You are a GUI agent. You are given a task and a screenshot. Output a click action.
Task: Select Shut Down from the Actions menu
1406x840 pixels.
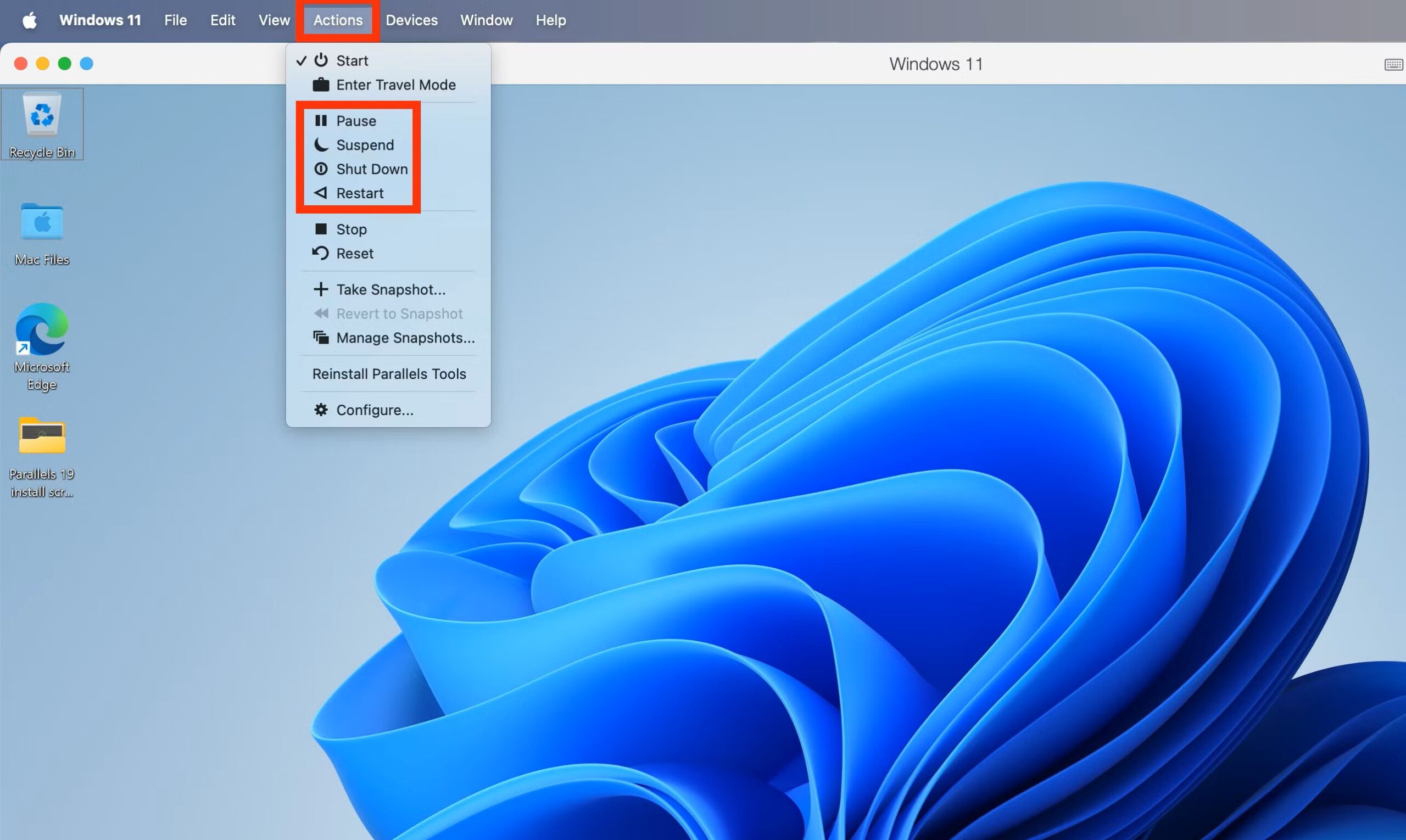(x=371, y=169)
